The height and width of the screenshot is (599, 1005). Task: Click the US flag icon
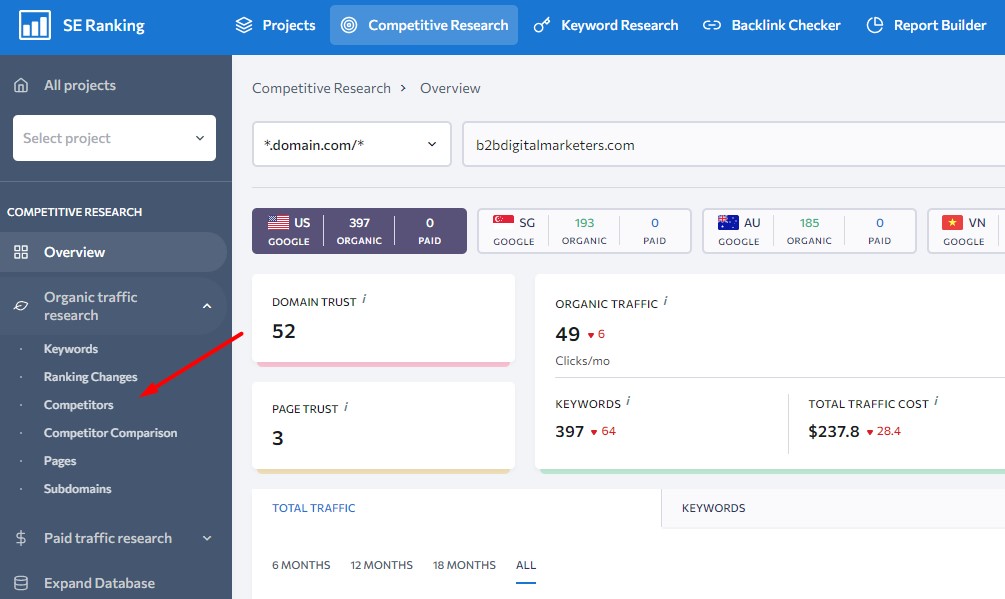point(278,222)
